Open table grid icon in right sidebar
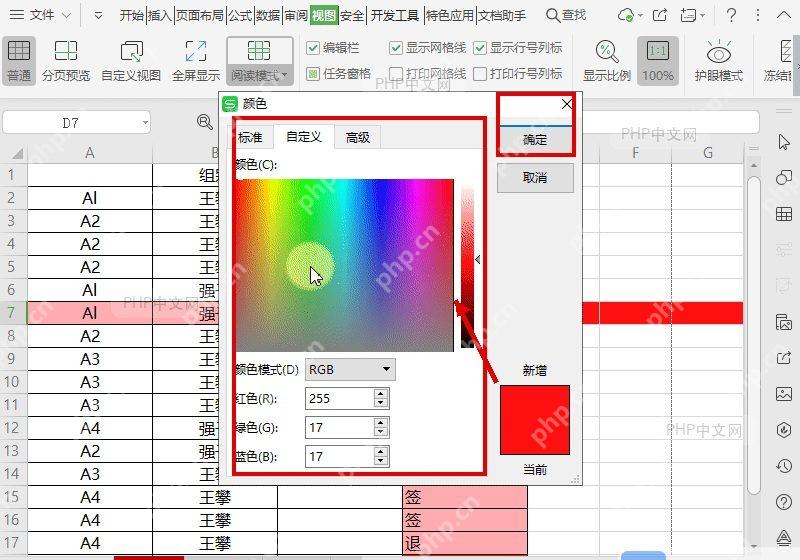 click(x=784, y=214)
